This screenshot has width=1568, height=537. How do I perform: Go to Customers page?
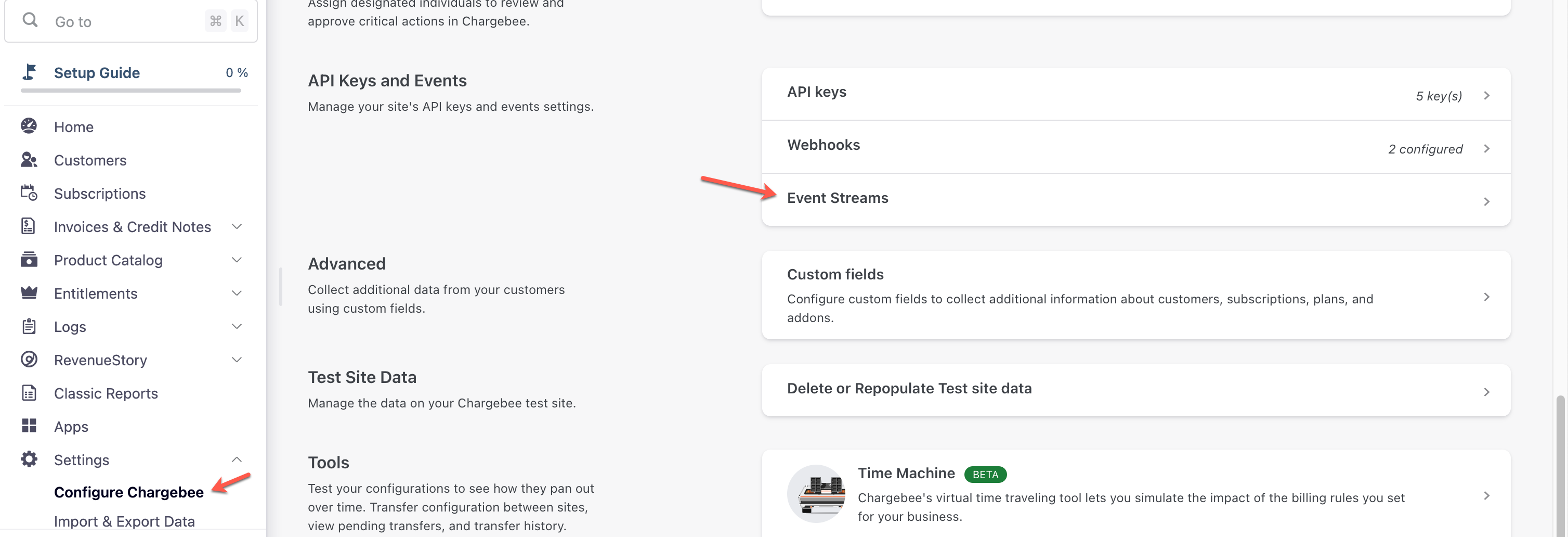(90, 160)
